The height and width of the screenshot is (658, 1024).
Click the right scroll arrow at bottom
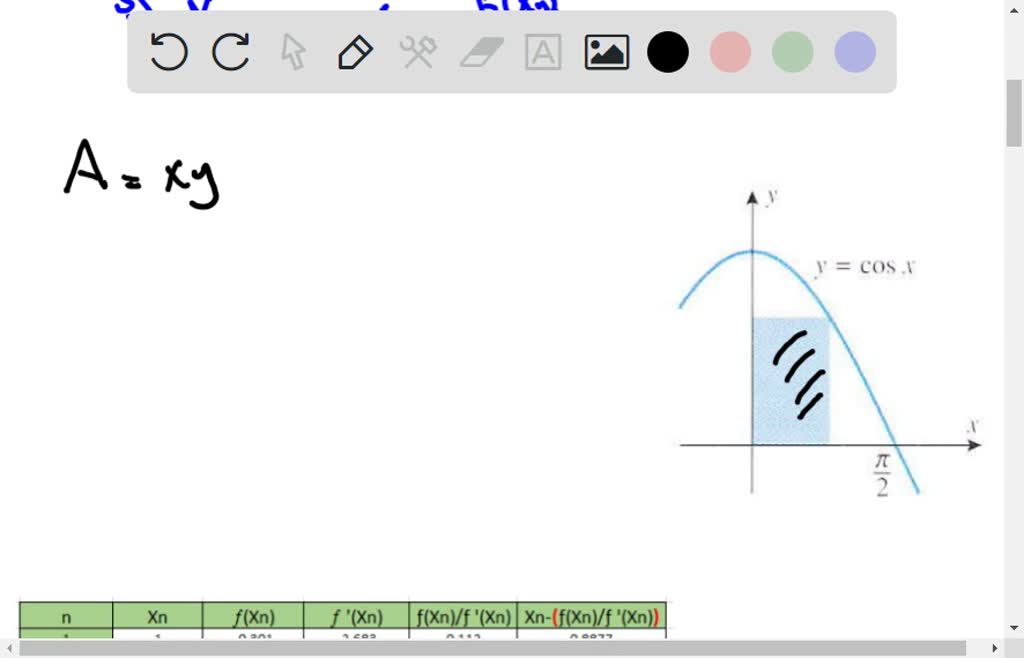(995, 647)
